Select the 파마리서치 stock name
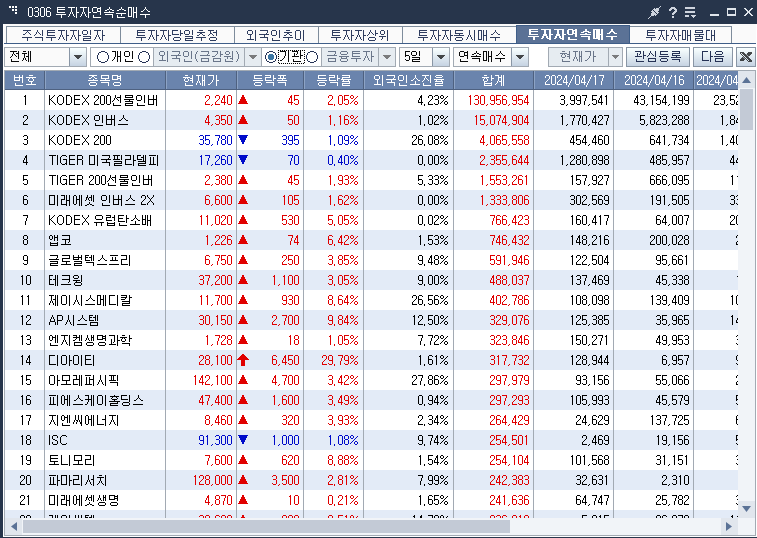This screenshot has height=538, width=757. tap(78, 481)
